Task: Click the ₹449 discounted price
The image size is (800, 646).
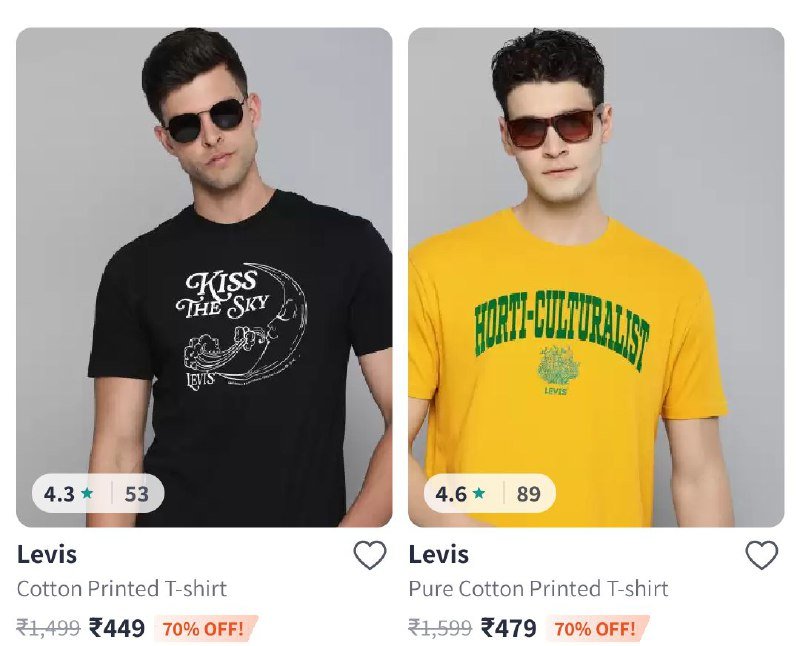Action: (x=117, y=628)
